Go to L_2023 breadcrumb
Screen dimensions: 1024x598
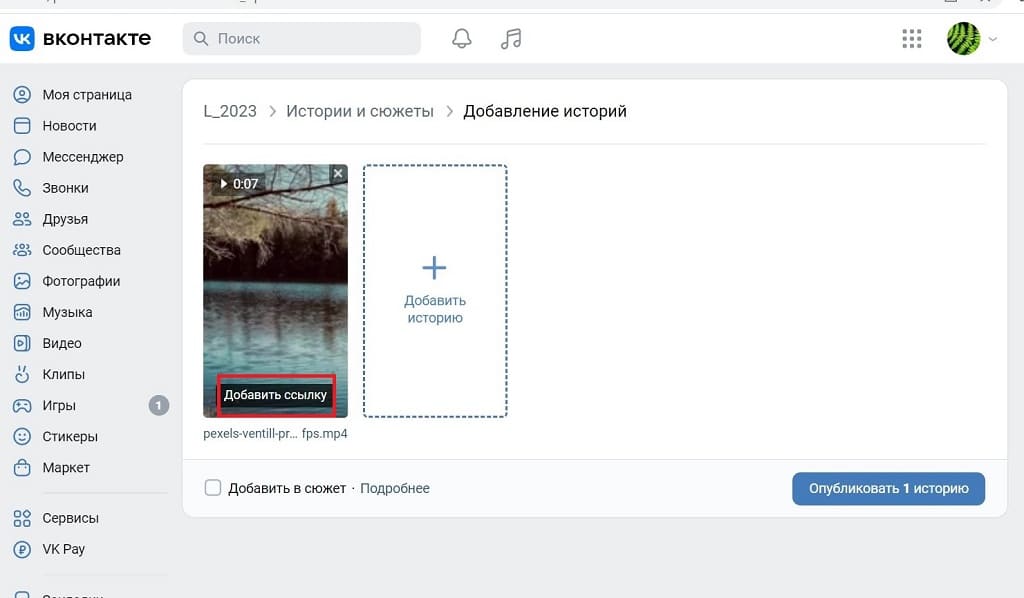230,111
